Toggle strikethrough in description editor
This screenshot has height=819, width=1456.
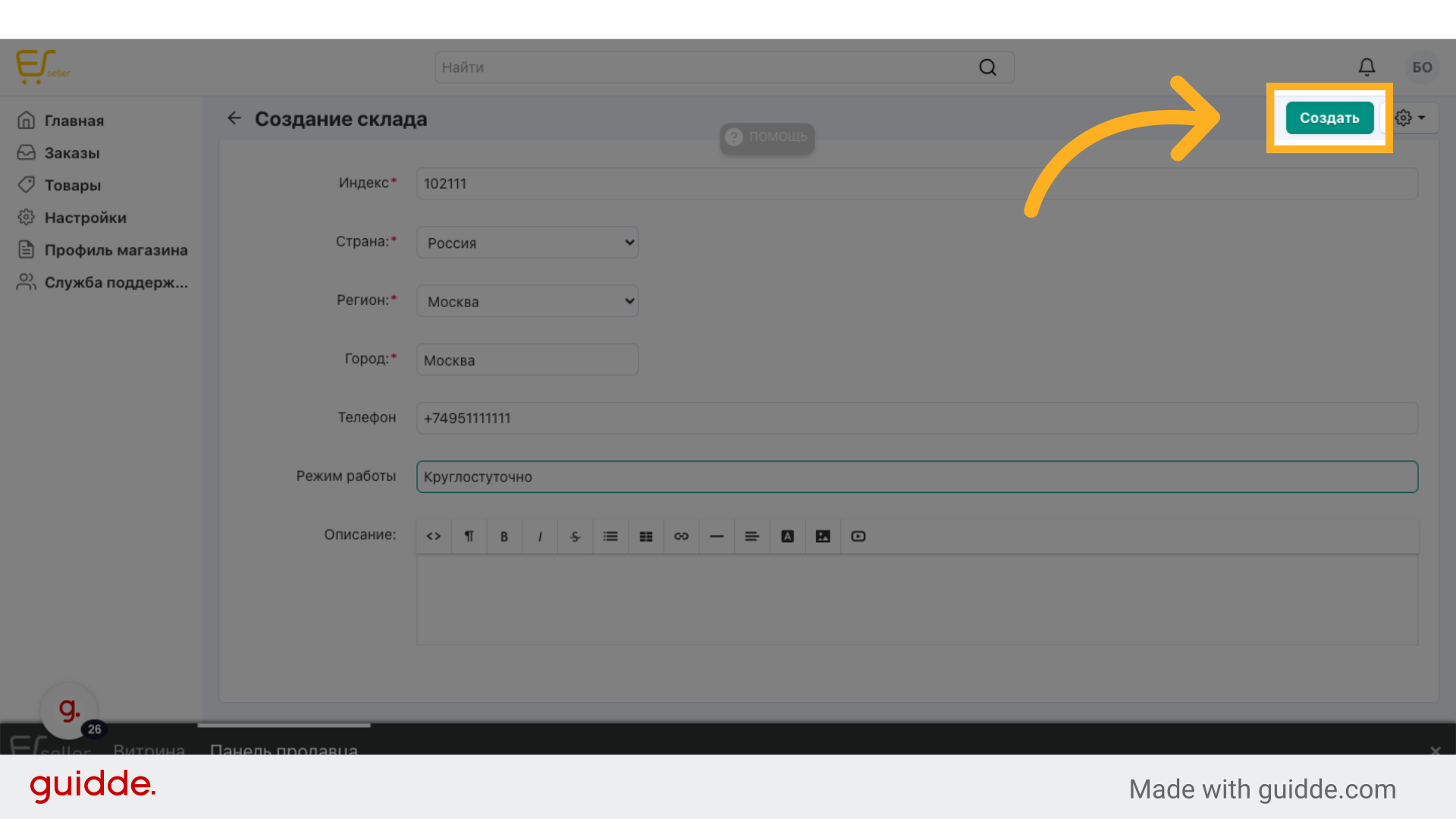coord(575,536)
